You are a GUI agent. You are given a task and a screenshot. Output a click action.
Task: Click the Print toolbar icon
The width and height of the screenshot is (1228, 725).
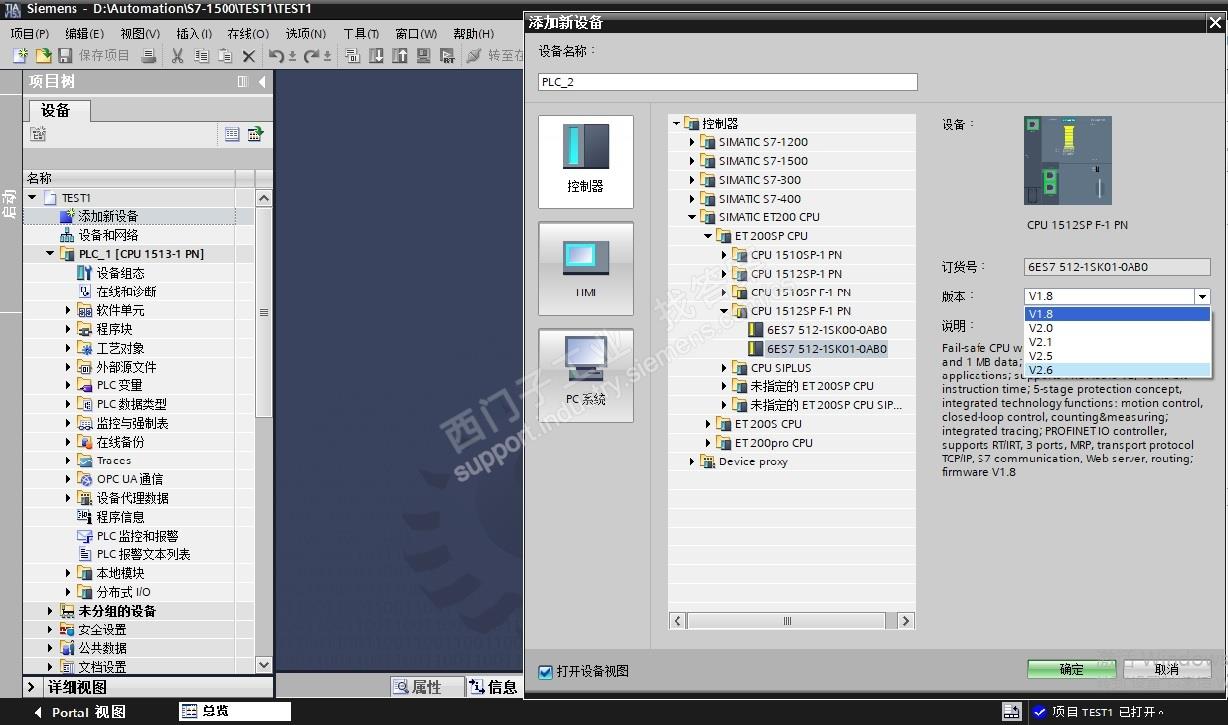[149, 56]
